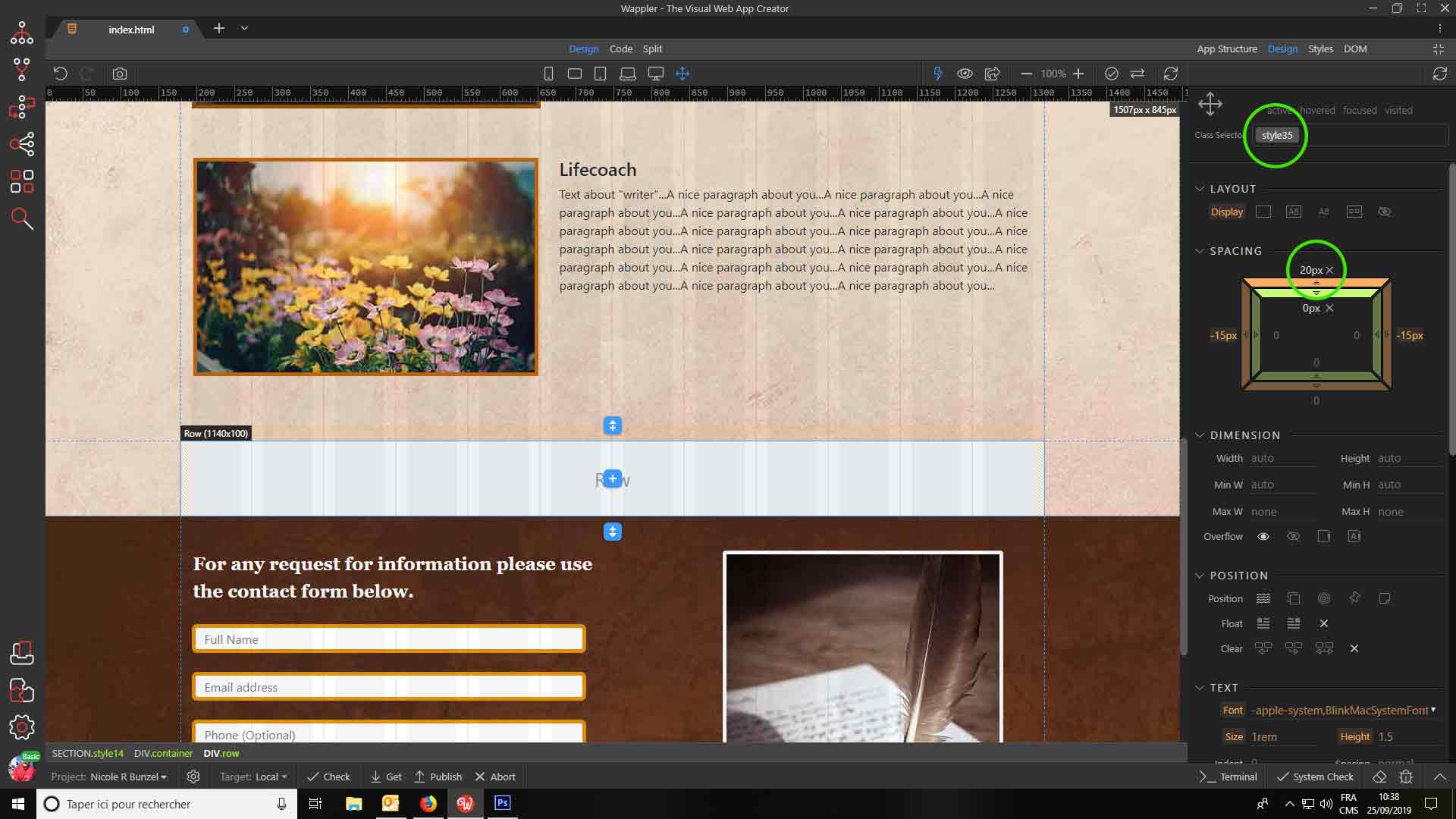Click the Redo arrow icon

point(86,74)
